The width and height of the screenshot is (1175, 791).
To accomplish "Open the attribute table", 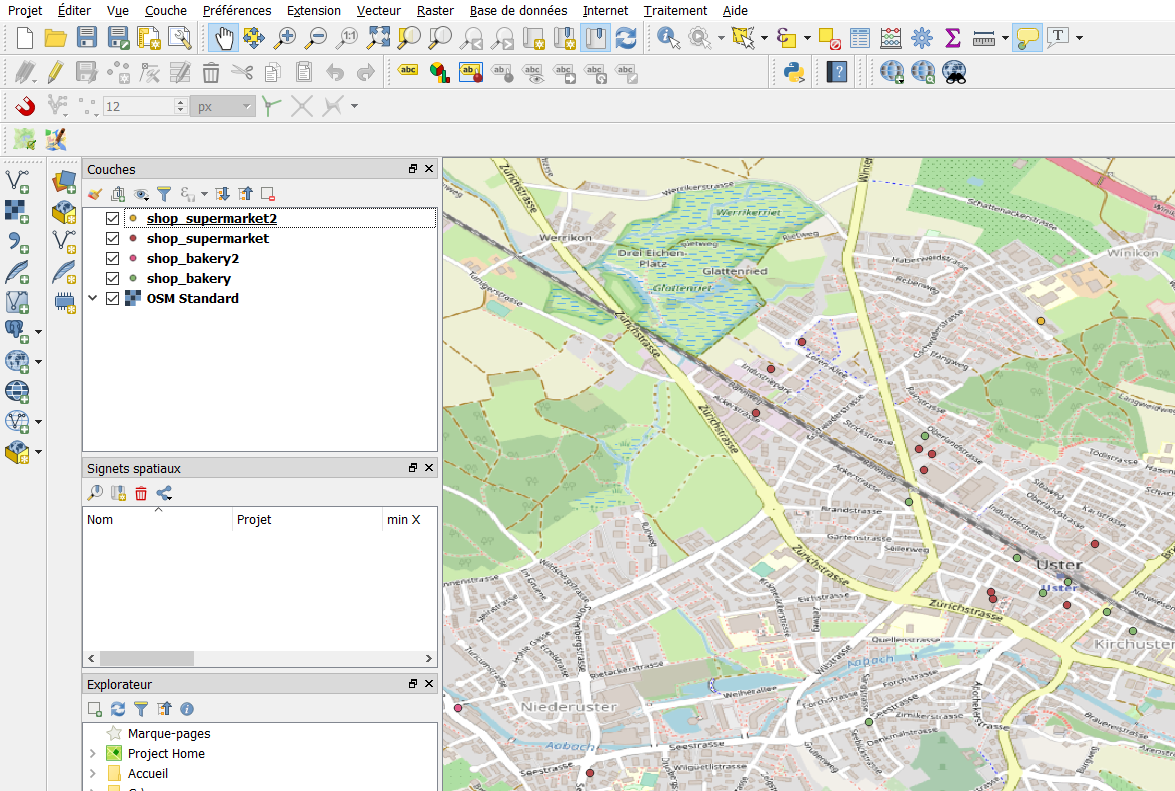I will pos(860,39).
